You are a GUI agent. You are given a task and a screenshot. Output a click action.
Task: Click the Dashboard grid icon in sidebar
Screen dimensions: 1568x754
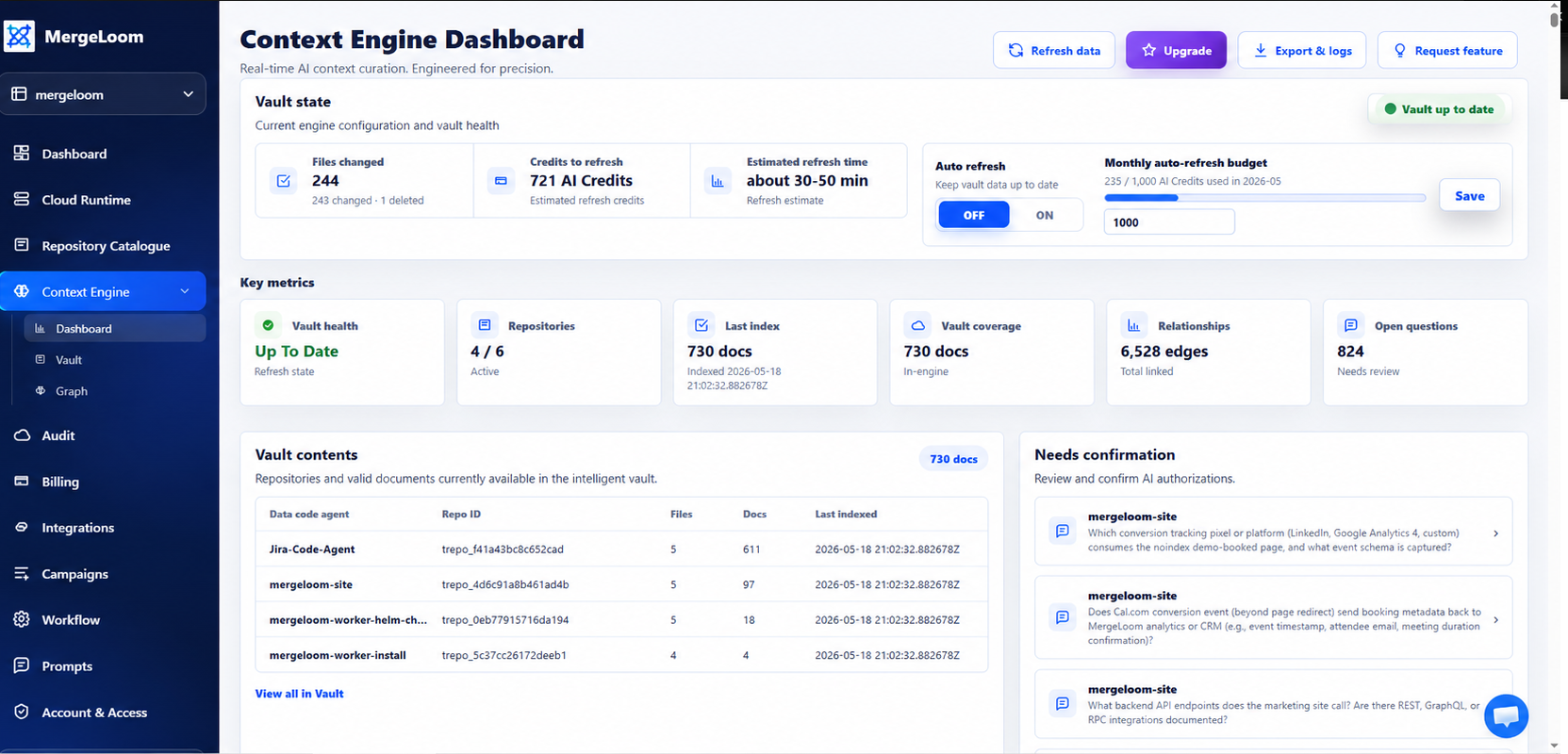point(22,153)
